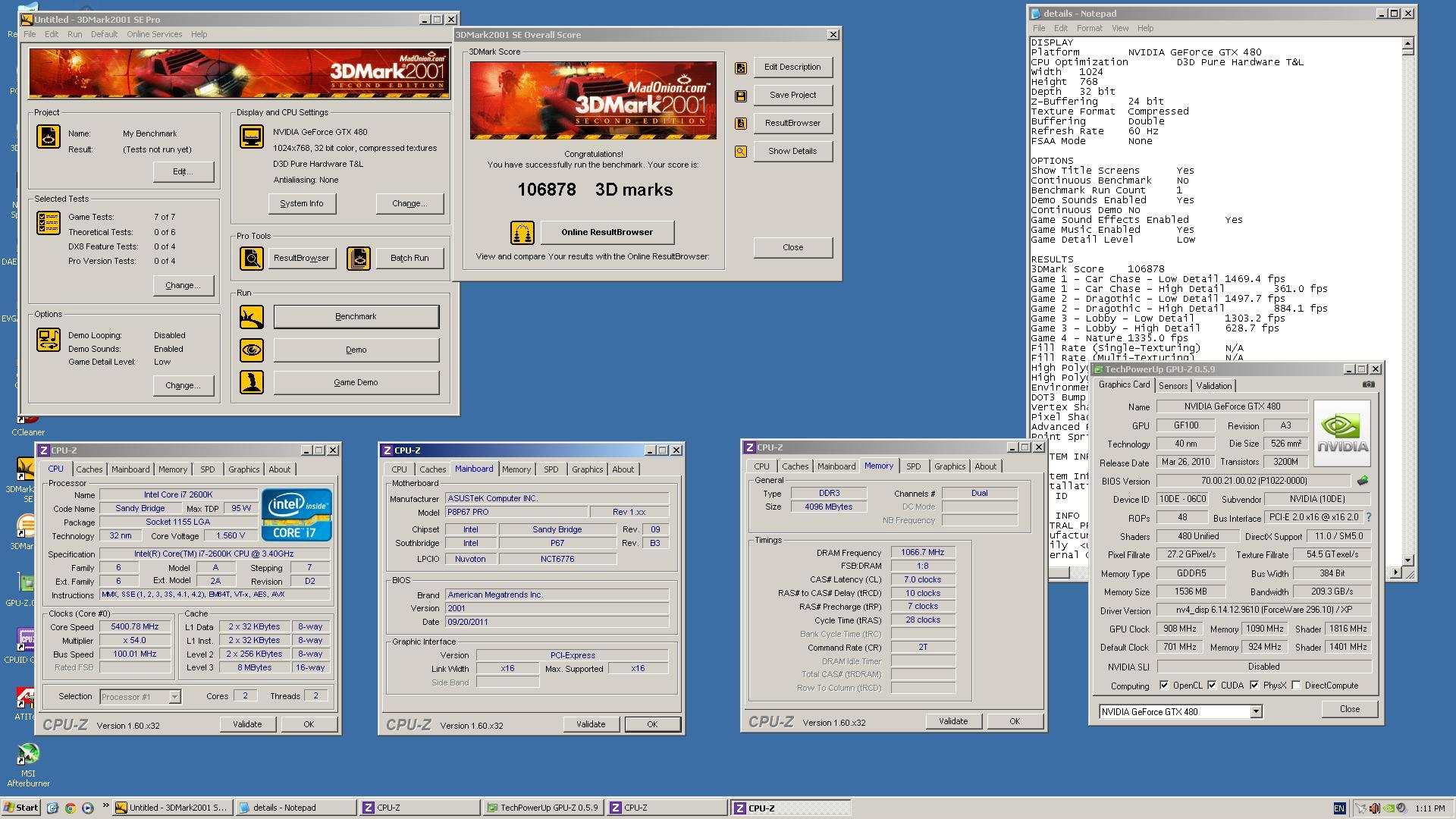The width and height of the screenshot is (1456, 819).
Task: Open the GPU-Z desktop shortcut icon
Action: 27,588
